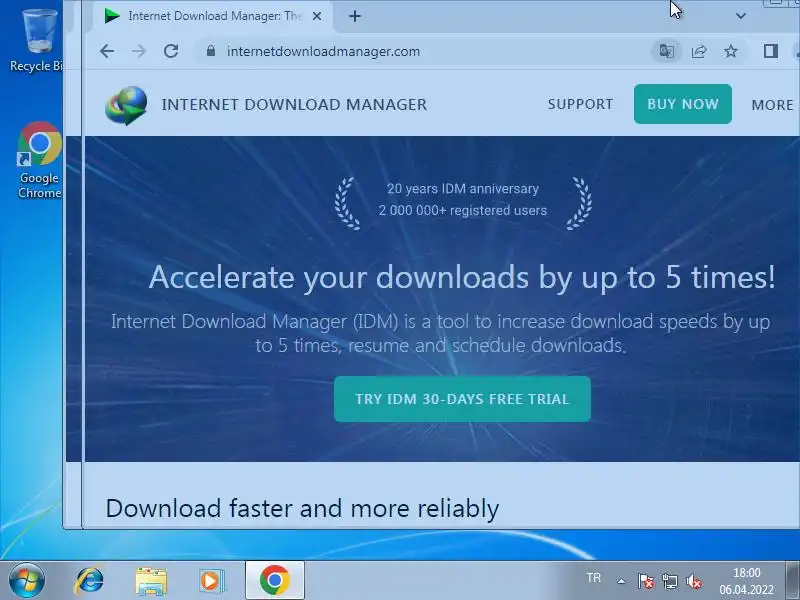Click the IDM globe logo
Screen dimensions: 800x600
click(x=126, y=105)
